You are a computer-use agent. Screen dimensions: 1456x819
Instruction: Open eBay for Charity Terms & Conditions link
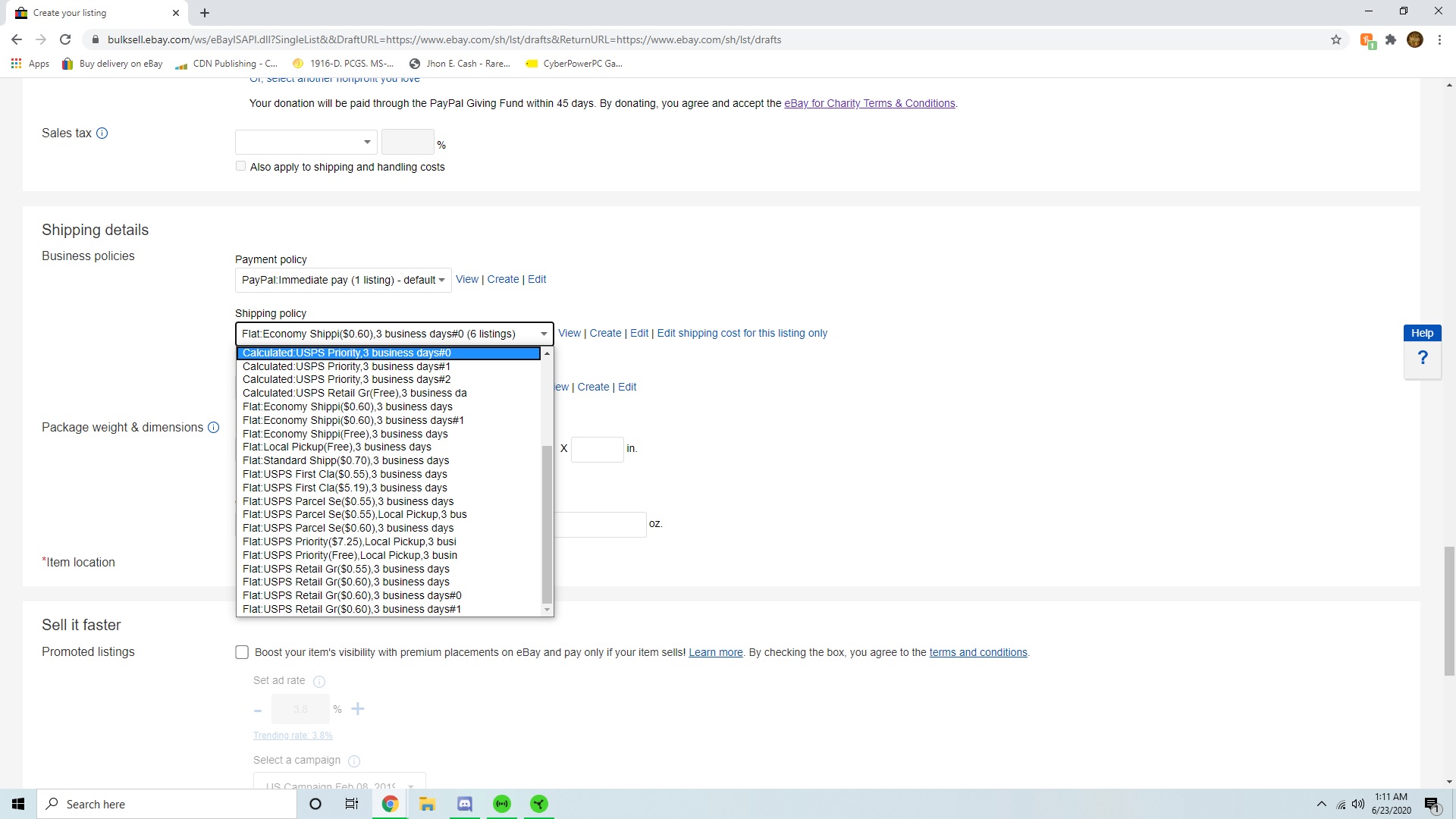(x=869, y=104)
